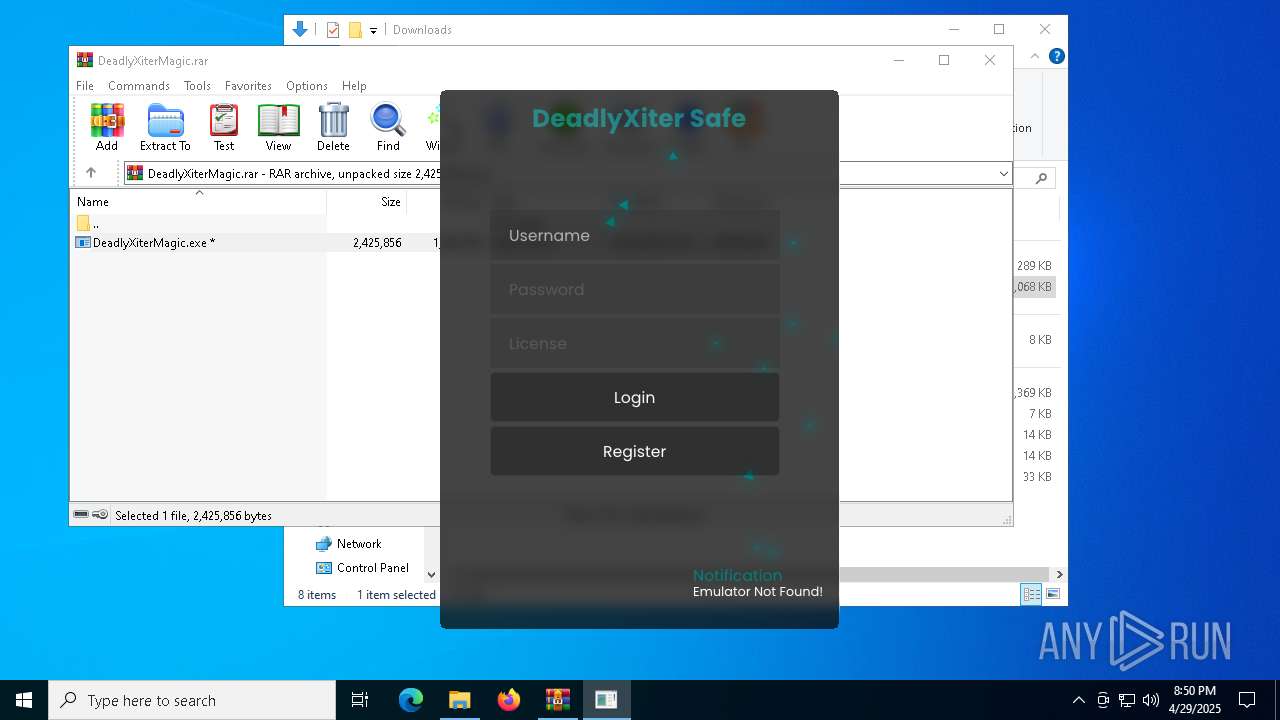
Task: Click the Find magnifier toolbar icon
Action: [388, 127]
